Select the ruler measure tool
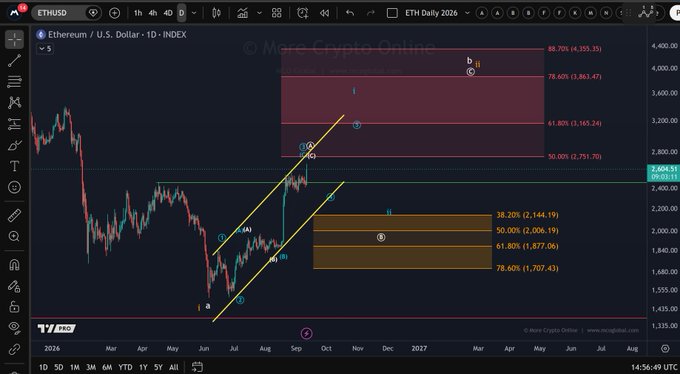This screenshot has width=680, height=374. [x=14, y=215]
